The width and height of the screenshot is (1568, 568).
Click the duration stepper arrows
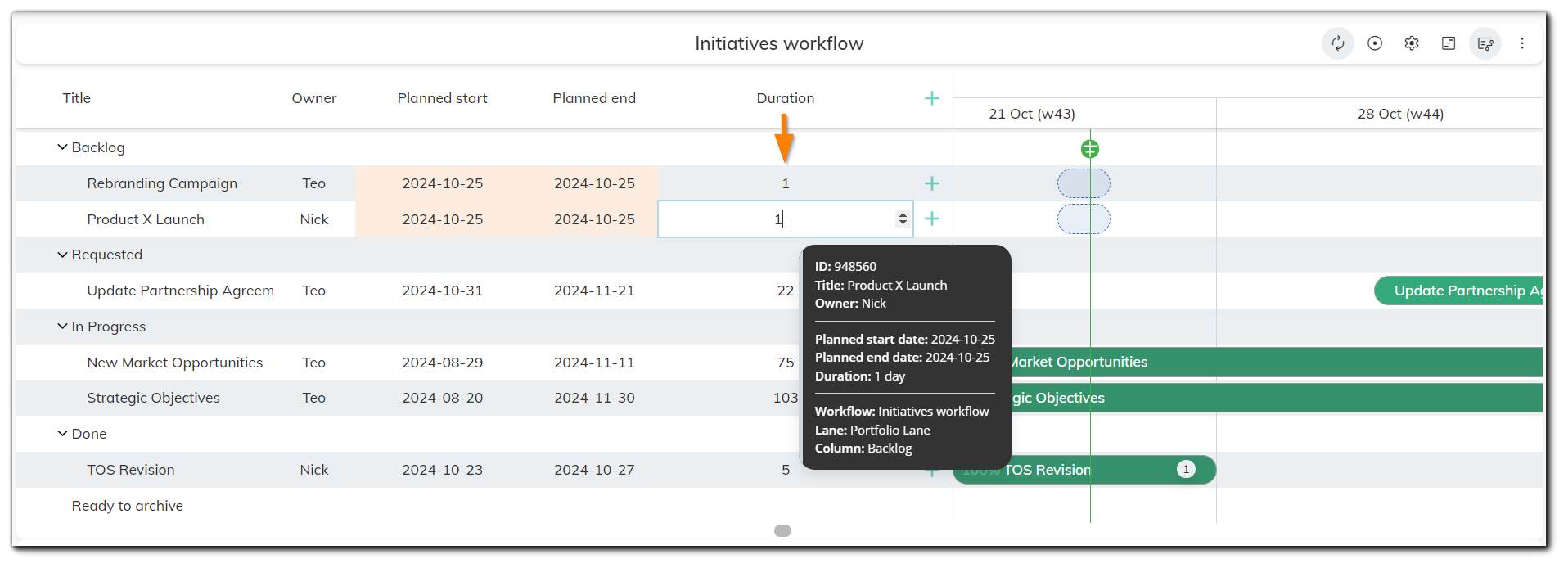tap(903, 219)
